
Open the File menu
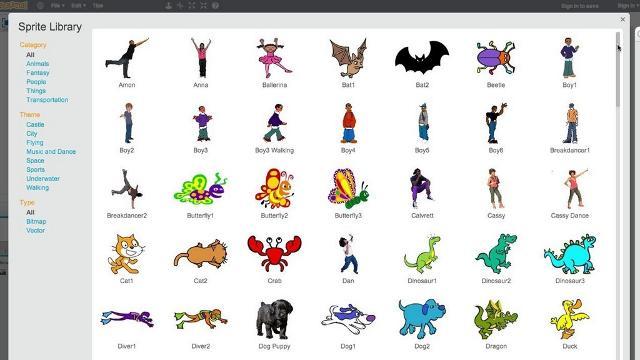pyautogui.click(x=57, y=6)
